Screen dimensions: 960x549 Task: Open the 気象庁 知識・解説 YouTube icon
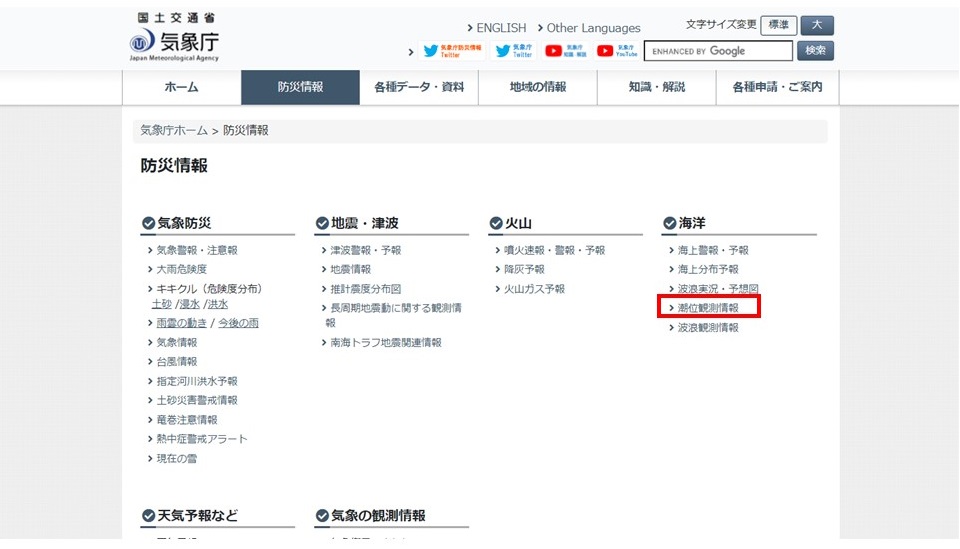point(566,51)
